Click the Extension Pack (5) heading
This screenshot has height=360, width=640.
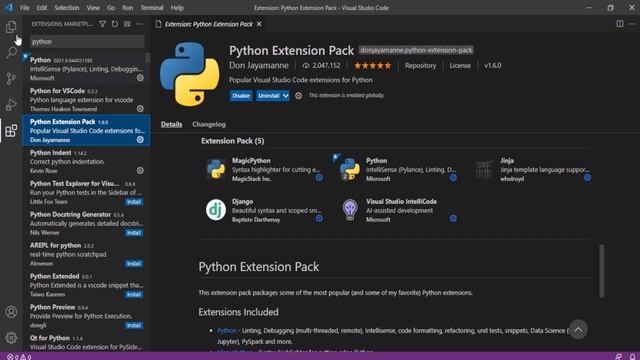(232, 141)
